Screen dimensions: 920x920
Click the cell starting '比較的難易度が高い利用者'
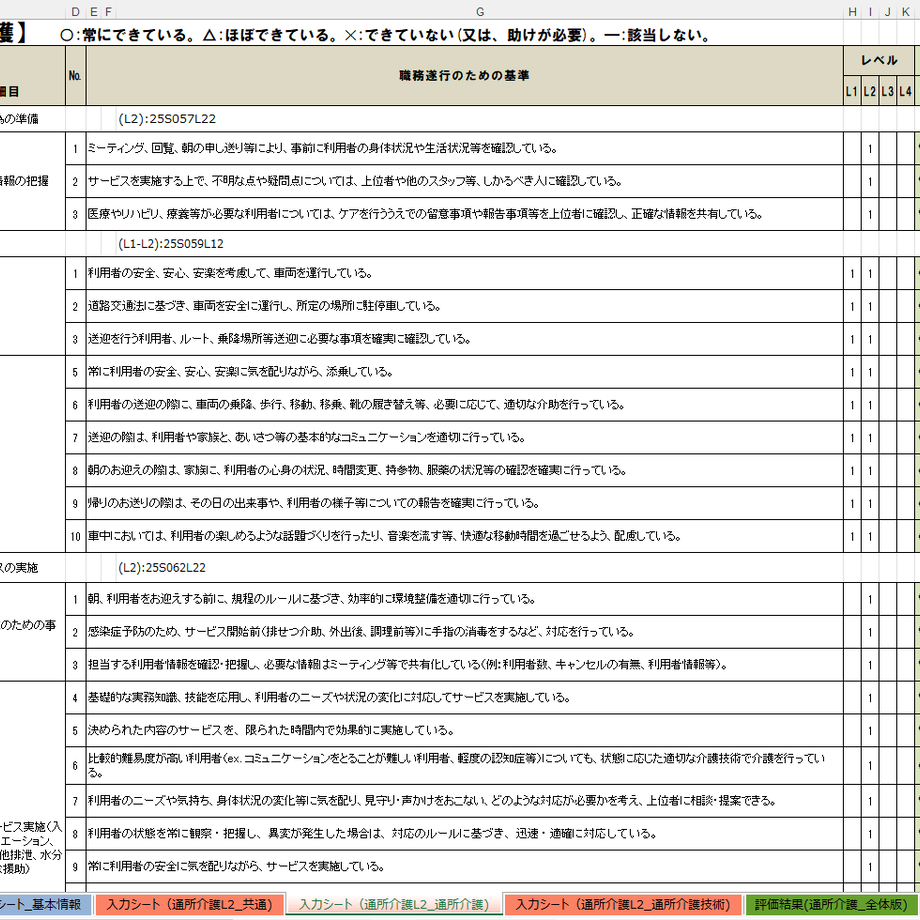pos(465,766)
